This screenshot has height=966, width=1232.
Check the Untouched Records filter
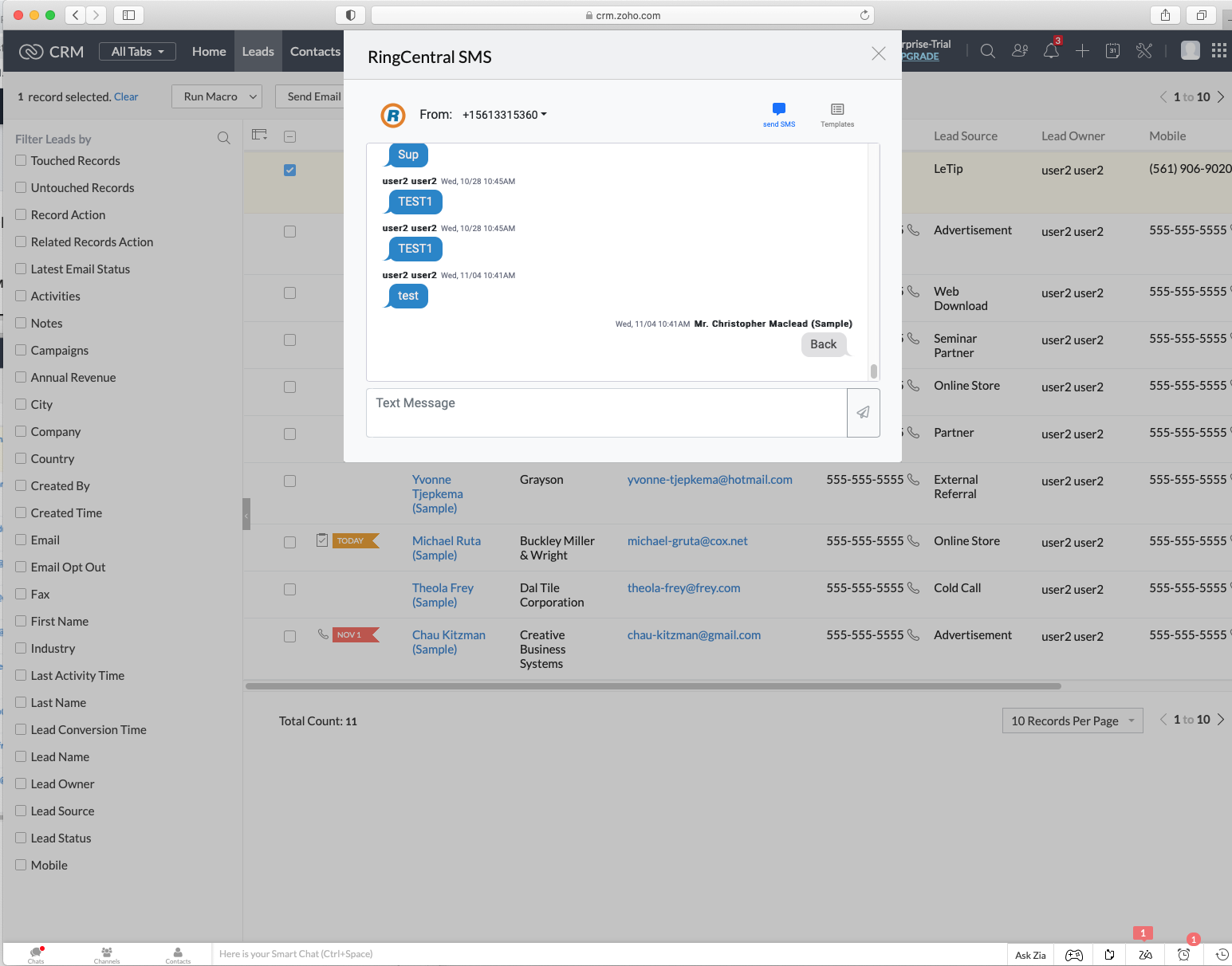pyautogui.click(x=21, y=187)
